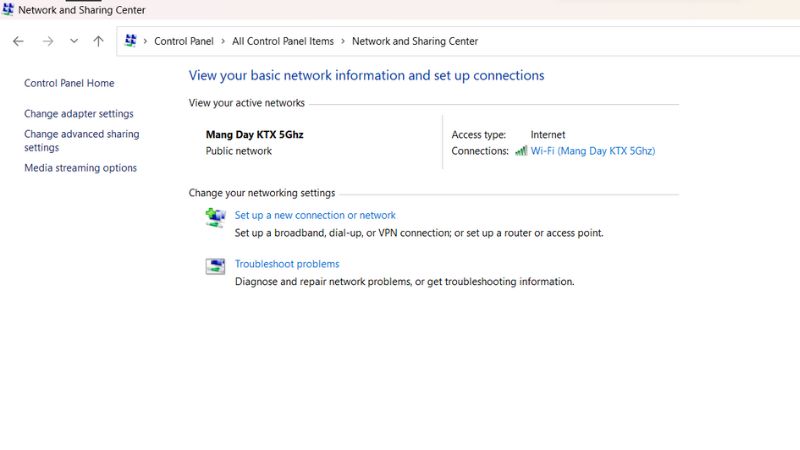Open the Recent locations dropdown arrow
This screenshot has width=800, height=450.
click(74, 41)
